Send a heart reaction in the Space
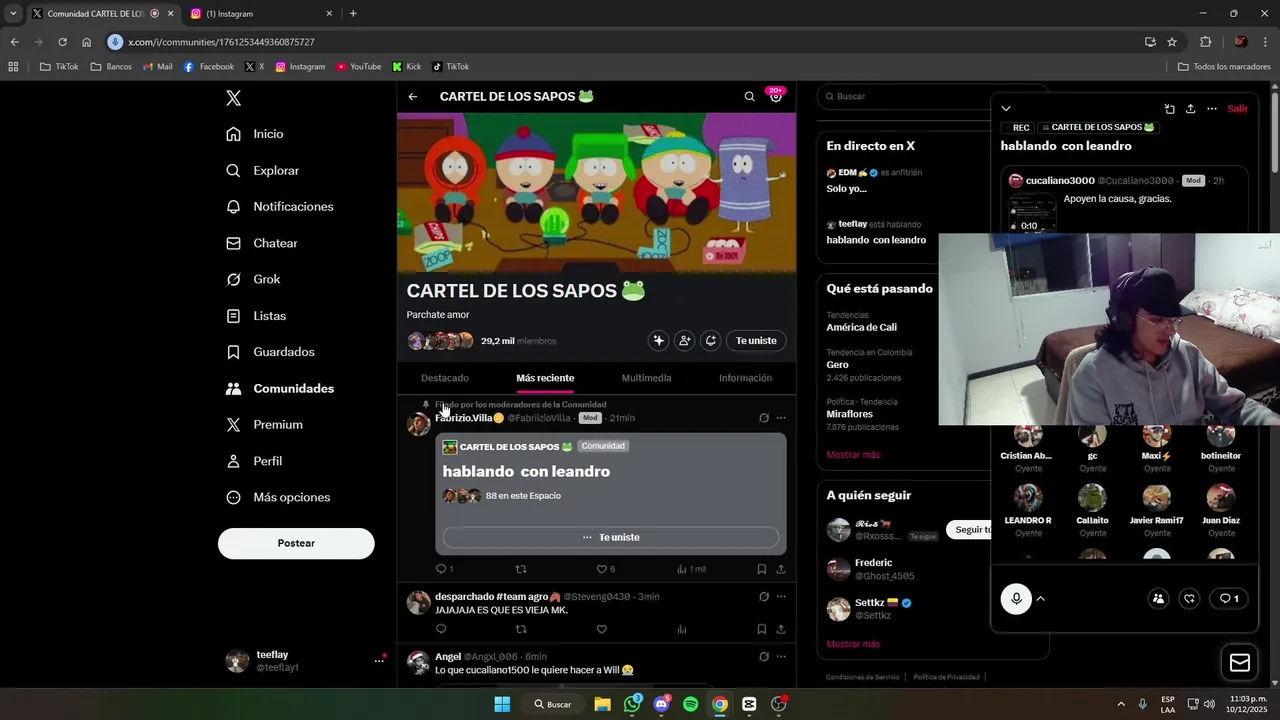Viewport: 1280px width, 720px height. (x=1189, y=599)
